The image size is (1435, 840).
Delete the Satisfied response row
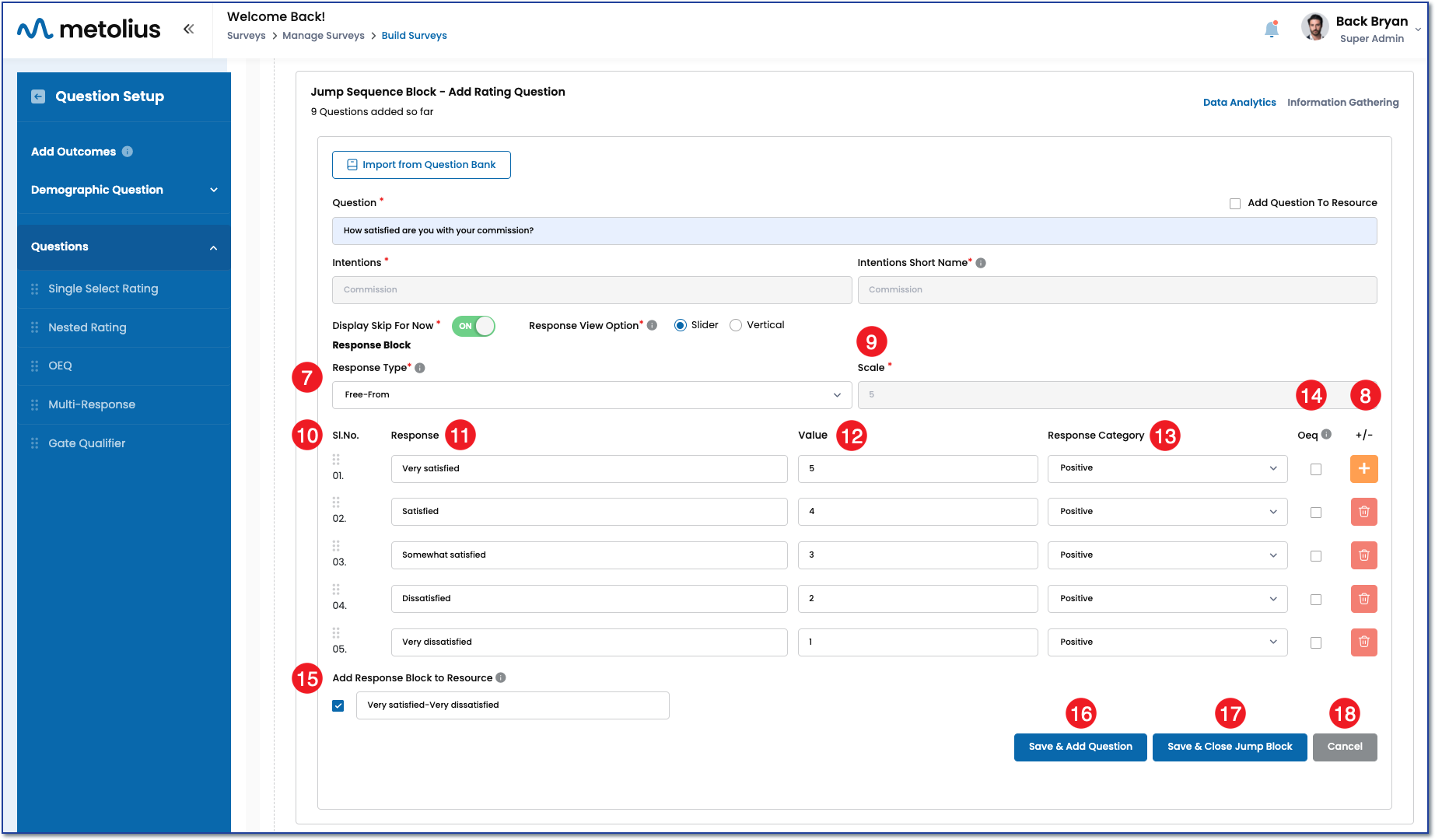[x=1363, y=513]
